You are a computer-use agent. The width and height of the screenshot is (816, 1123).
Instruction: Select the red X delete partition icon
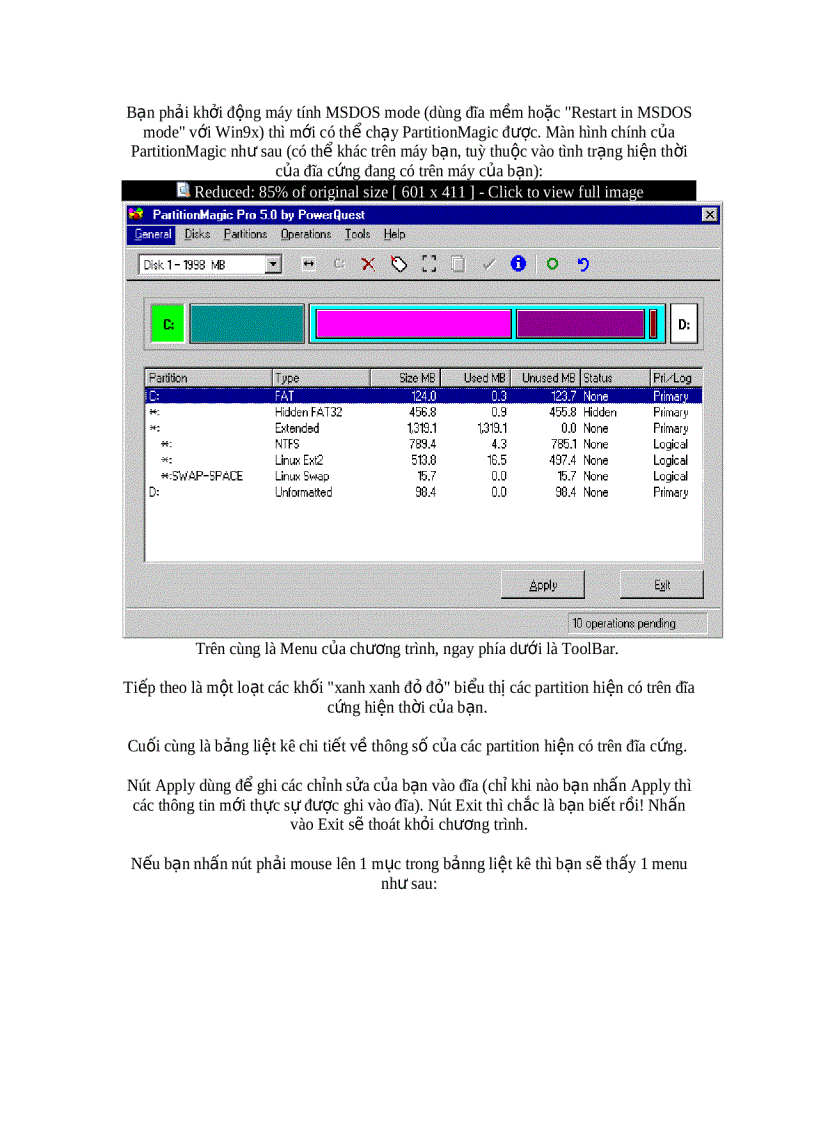coord(368,264)
